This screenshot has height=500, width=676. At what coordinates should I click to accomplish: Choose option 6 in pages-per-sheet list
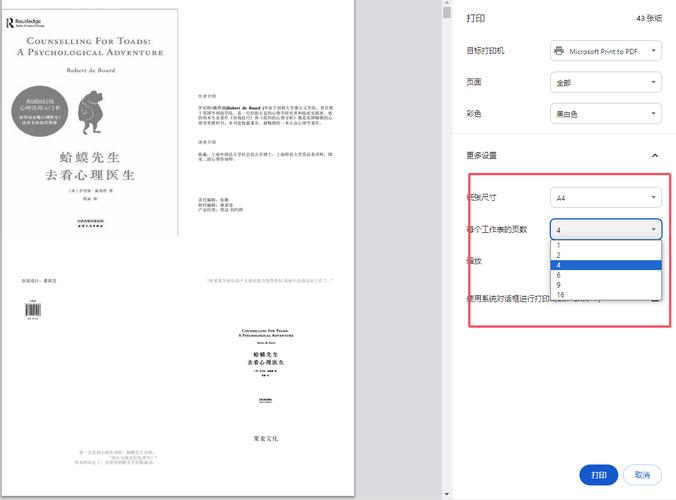point(606,275)
